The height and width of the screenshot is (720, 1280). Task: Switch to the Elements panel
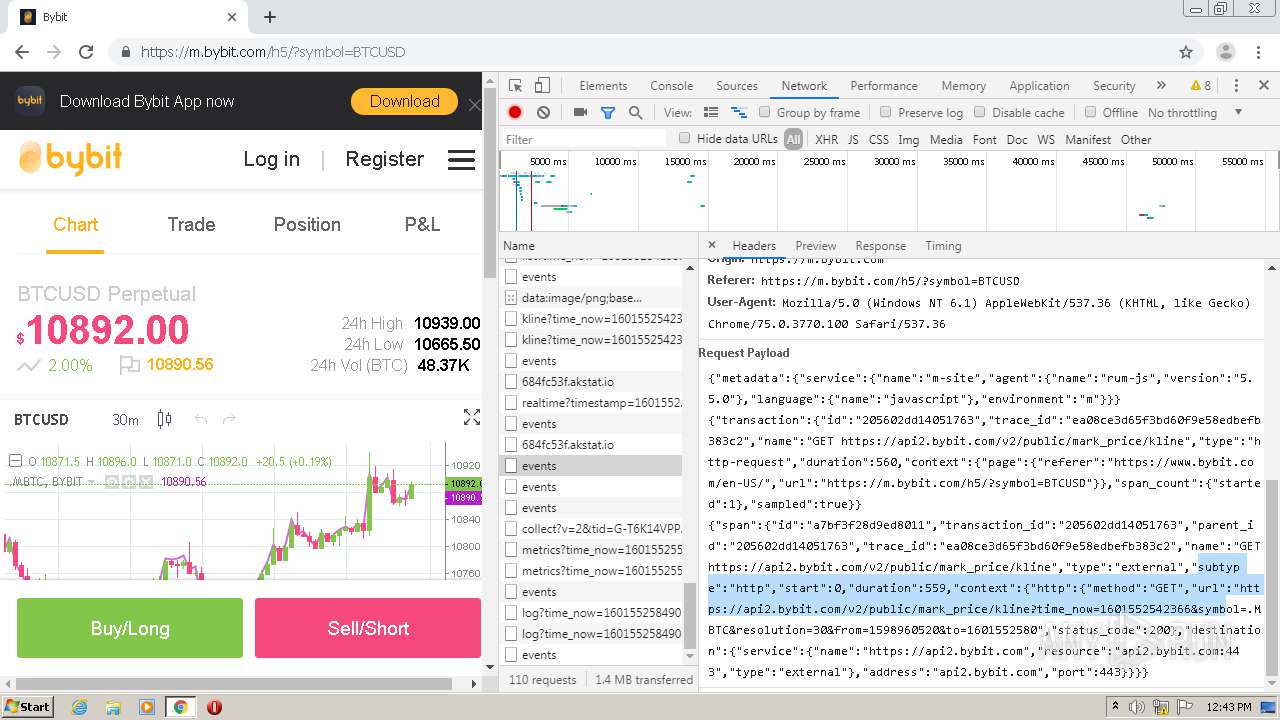click(603, 86)
